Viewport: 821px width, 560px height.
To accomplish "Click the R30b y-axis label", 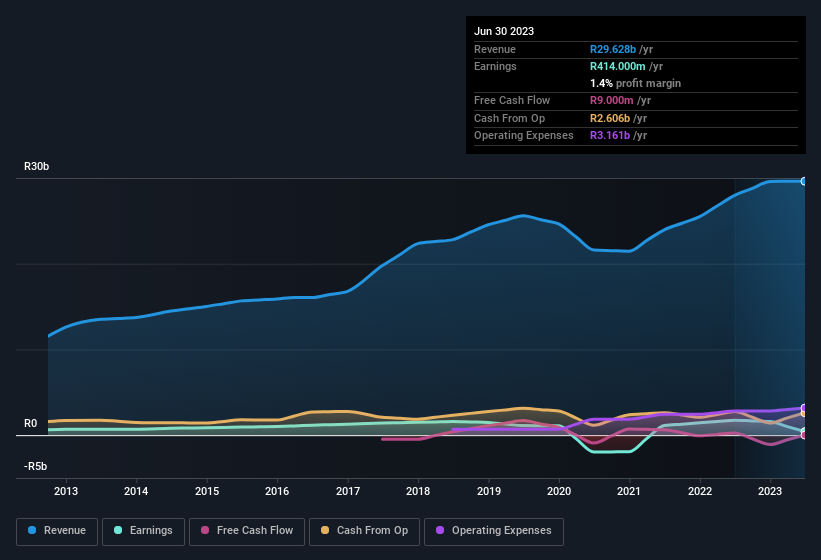I will pos(37,166).
